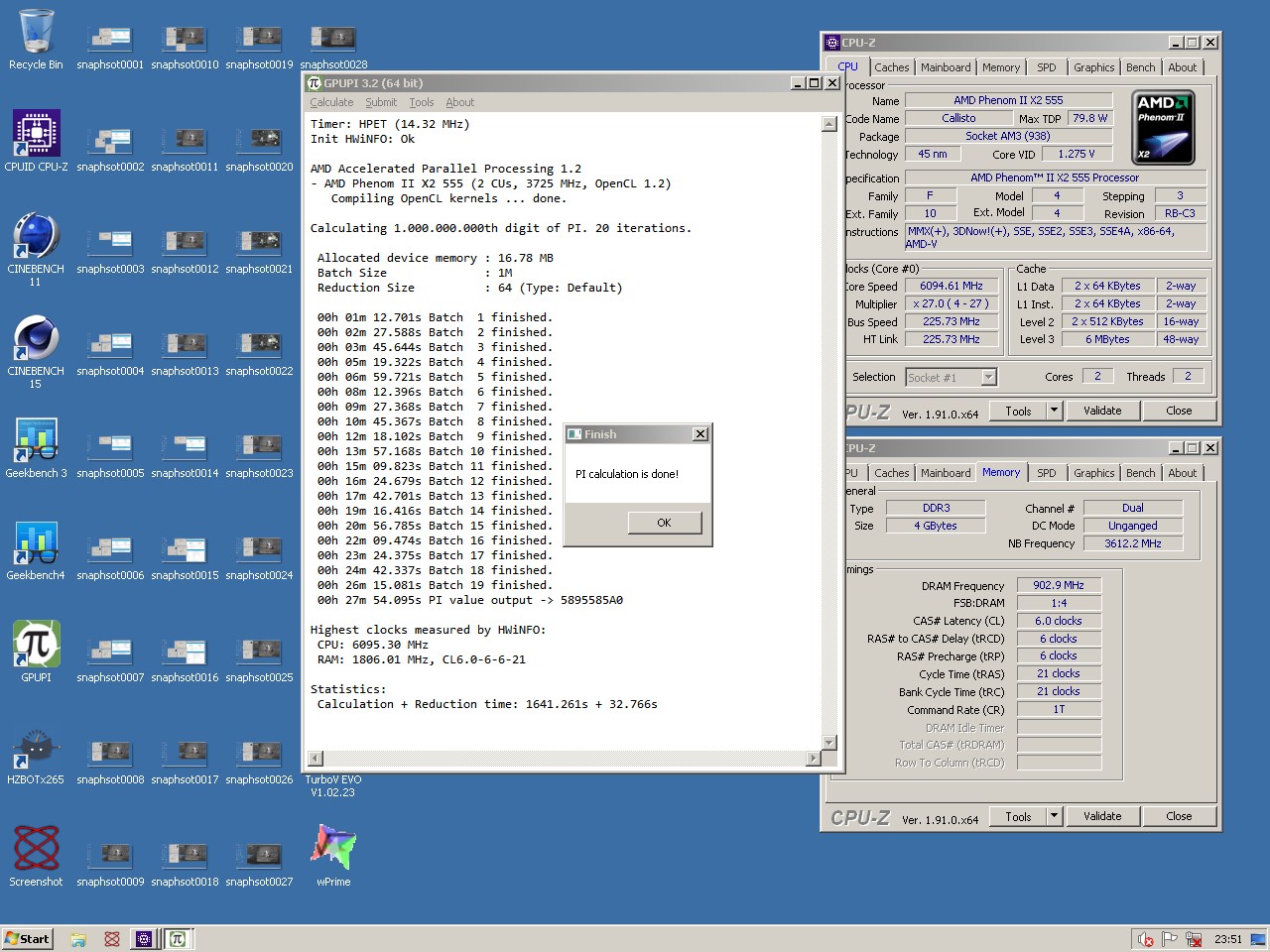Expand Socket #1 selection dropdown
The height and width of the screenshot is (952, 1270).
pos(988,377)
